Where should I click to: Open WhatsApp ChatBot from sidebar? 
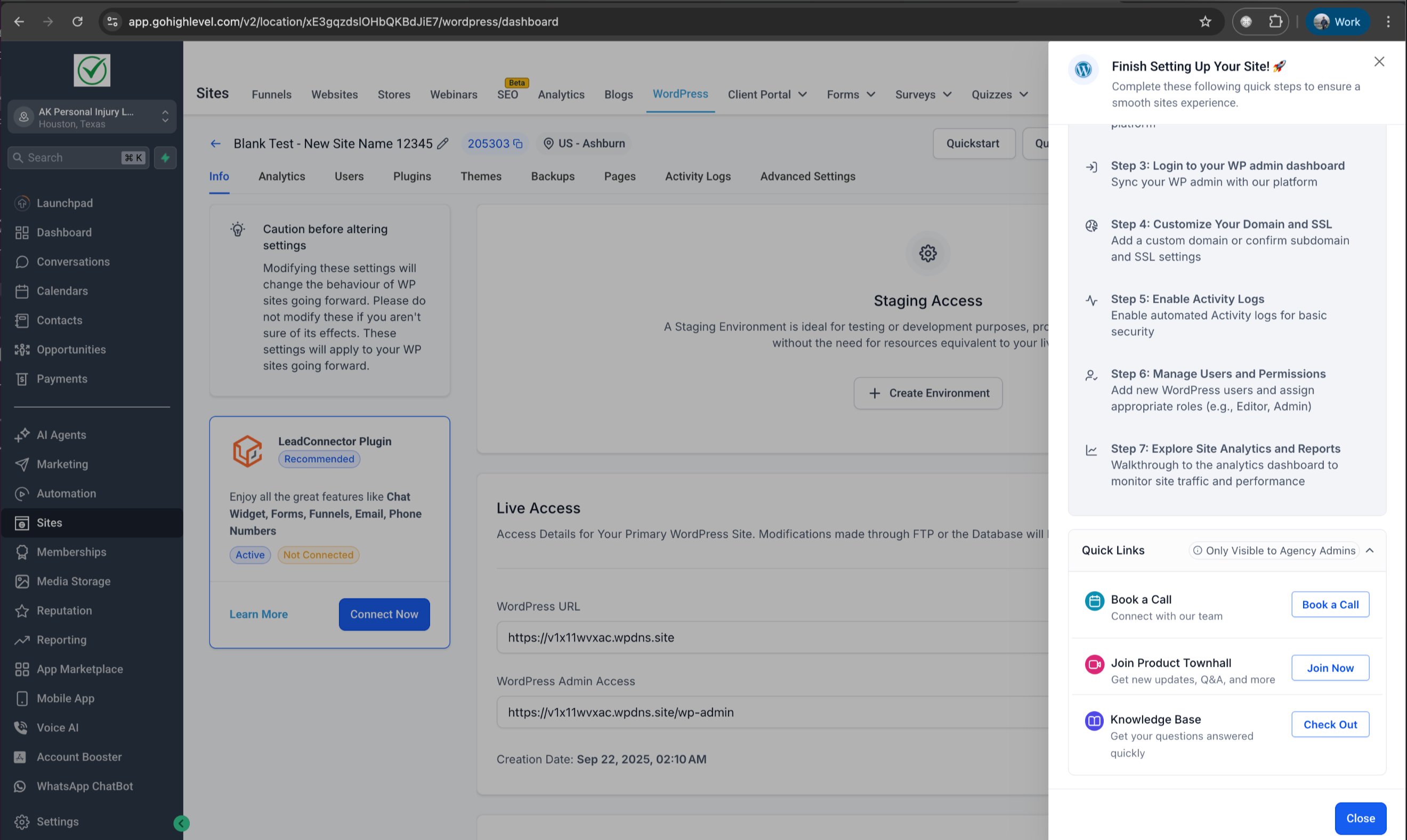[x=84, y=786]
